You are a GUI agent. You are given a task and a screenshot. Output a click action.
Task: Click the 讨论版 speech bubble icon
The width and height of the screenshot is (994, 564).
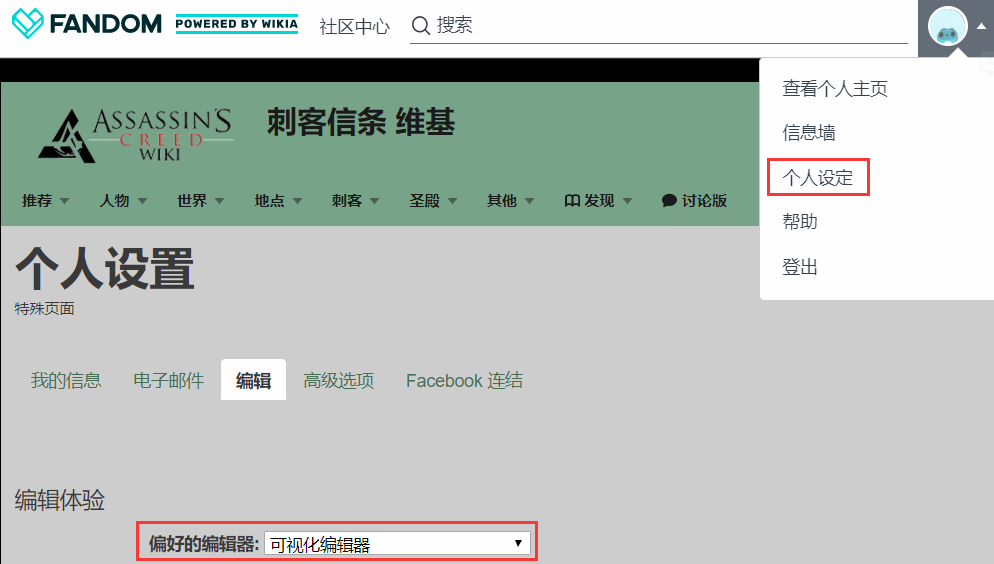pos(669,201)
